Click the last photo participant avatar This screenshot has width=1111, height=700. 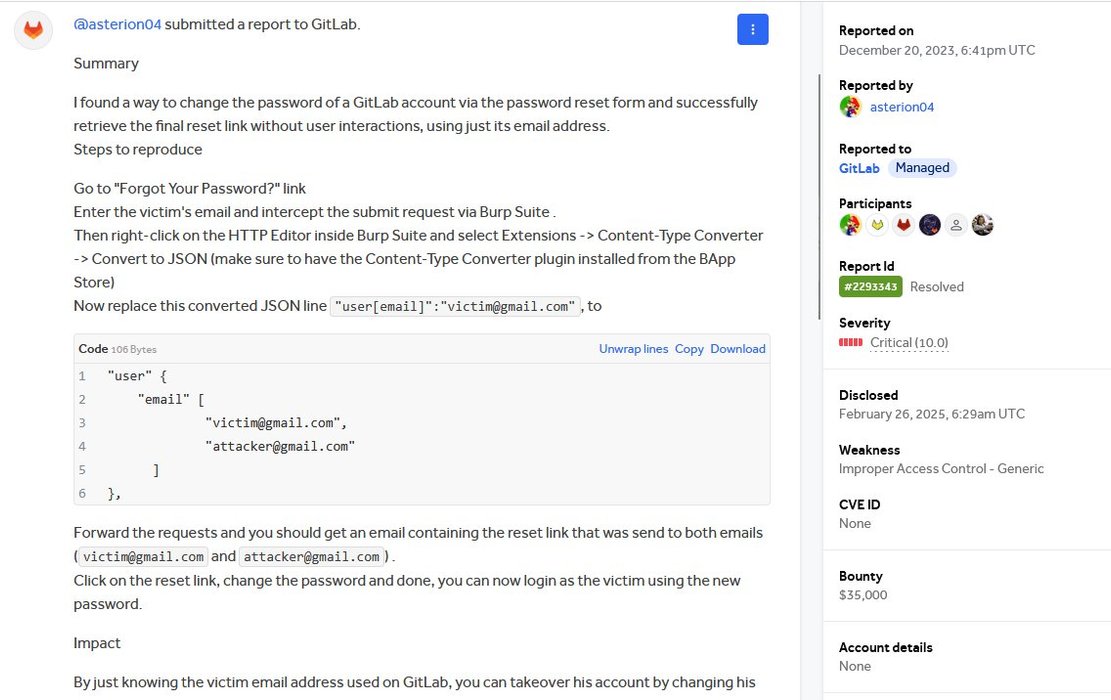click(x=982, y=225)
